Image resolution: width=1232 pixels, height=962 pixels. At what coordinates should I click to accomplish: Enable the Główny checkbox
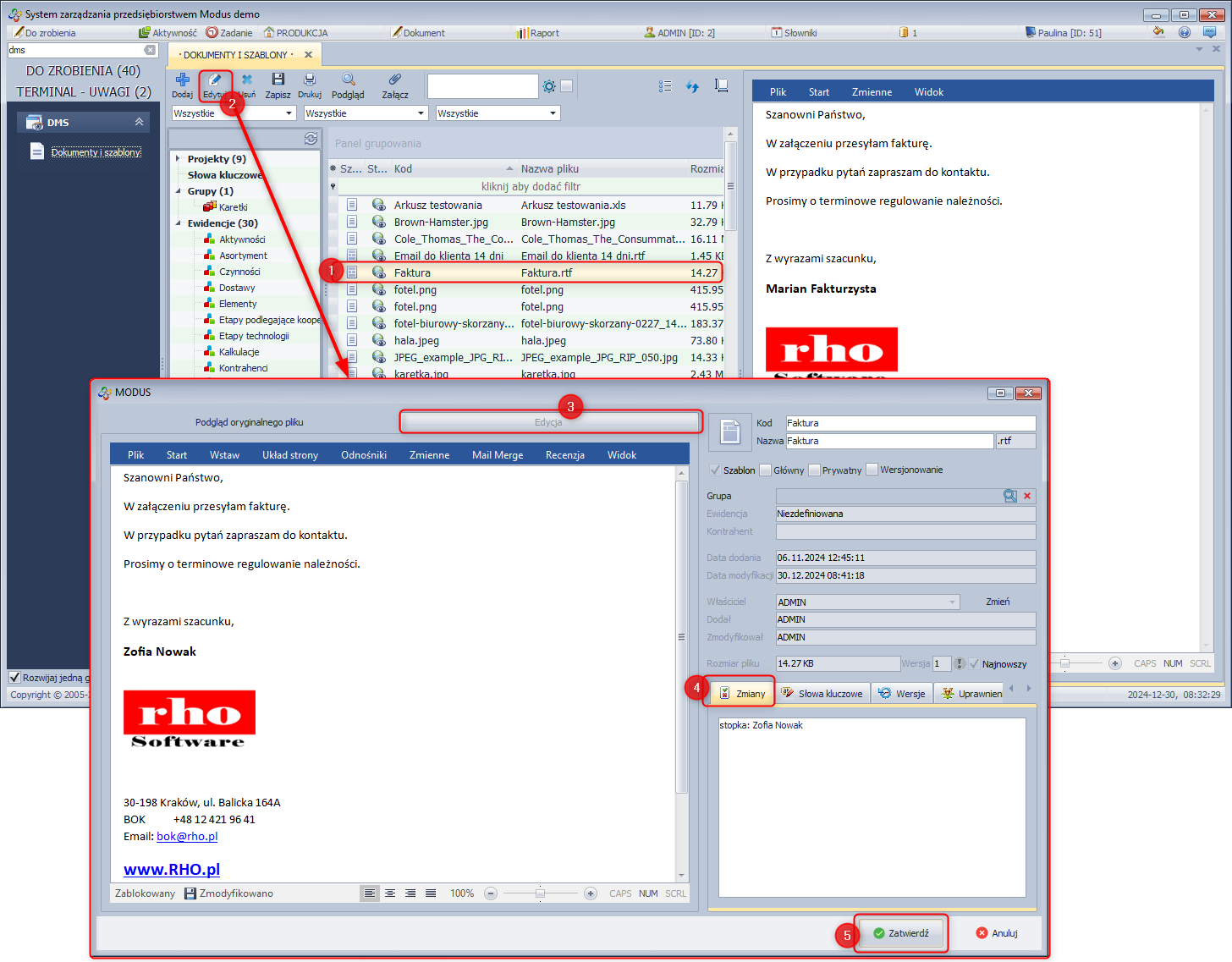point(766,470)
